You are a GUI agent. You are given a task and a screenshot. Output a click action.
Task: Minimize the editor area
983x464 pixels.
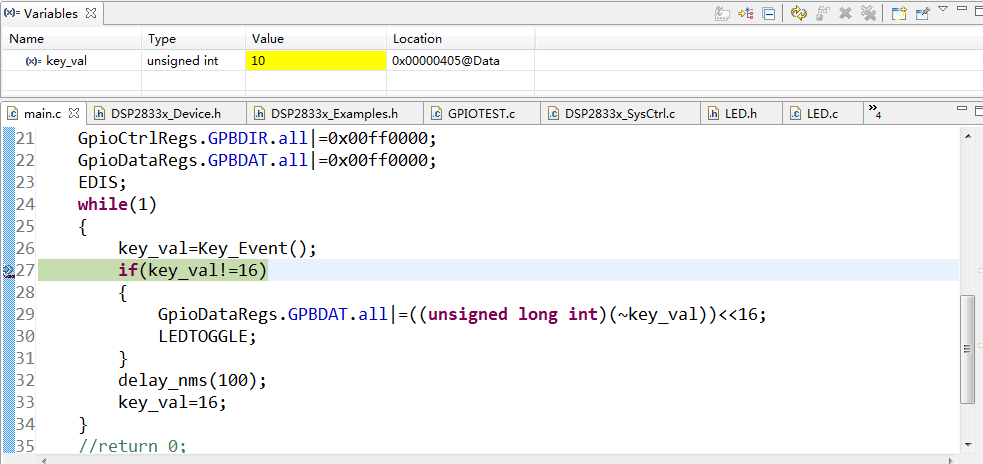click(x=962, y=108)
